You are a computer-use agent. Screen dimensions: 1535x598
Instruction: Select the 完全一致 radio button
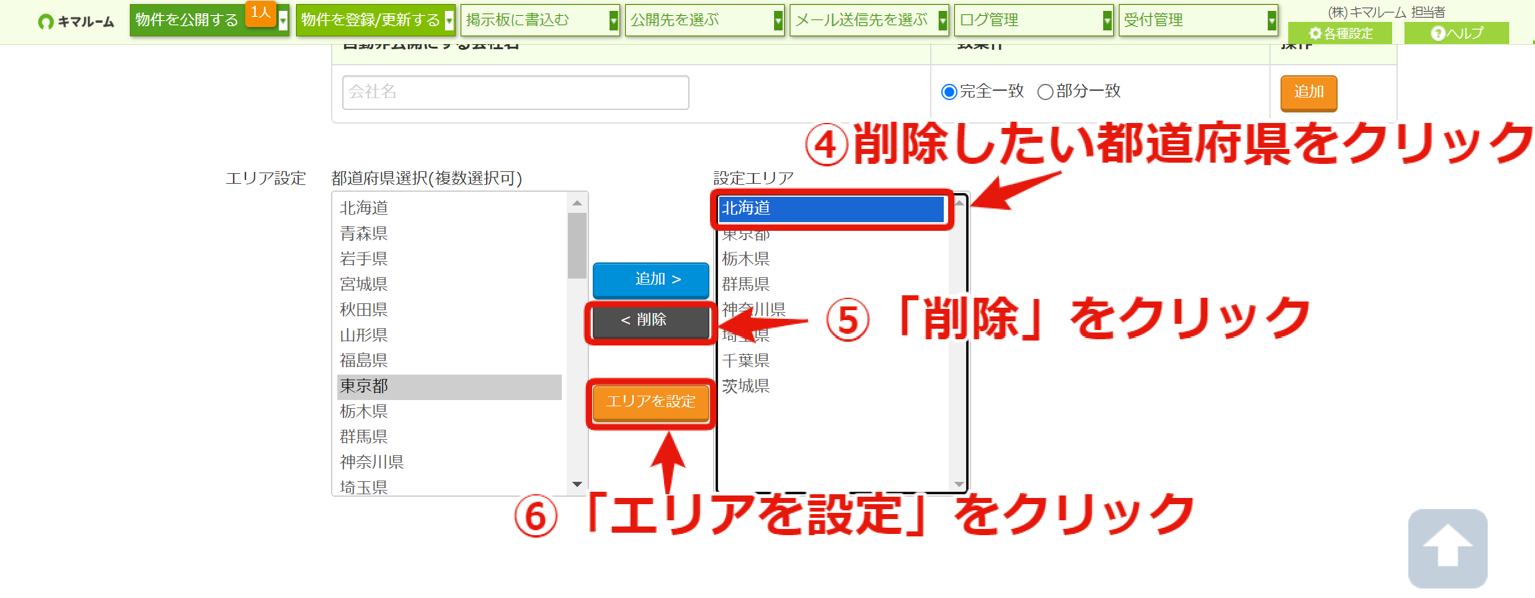[x=949, y=92]
